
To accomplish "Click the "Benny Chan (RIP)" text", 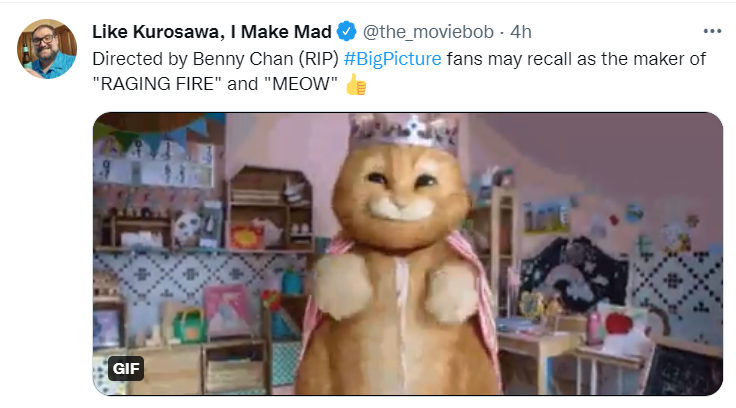I will (266, 59).
